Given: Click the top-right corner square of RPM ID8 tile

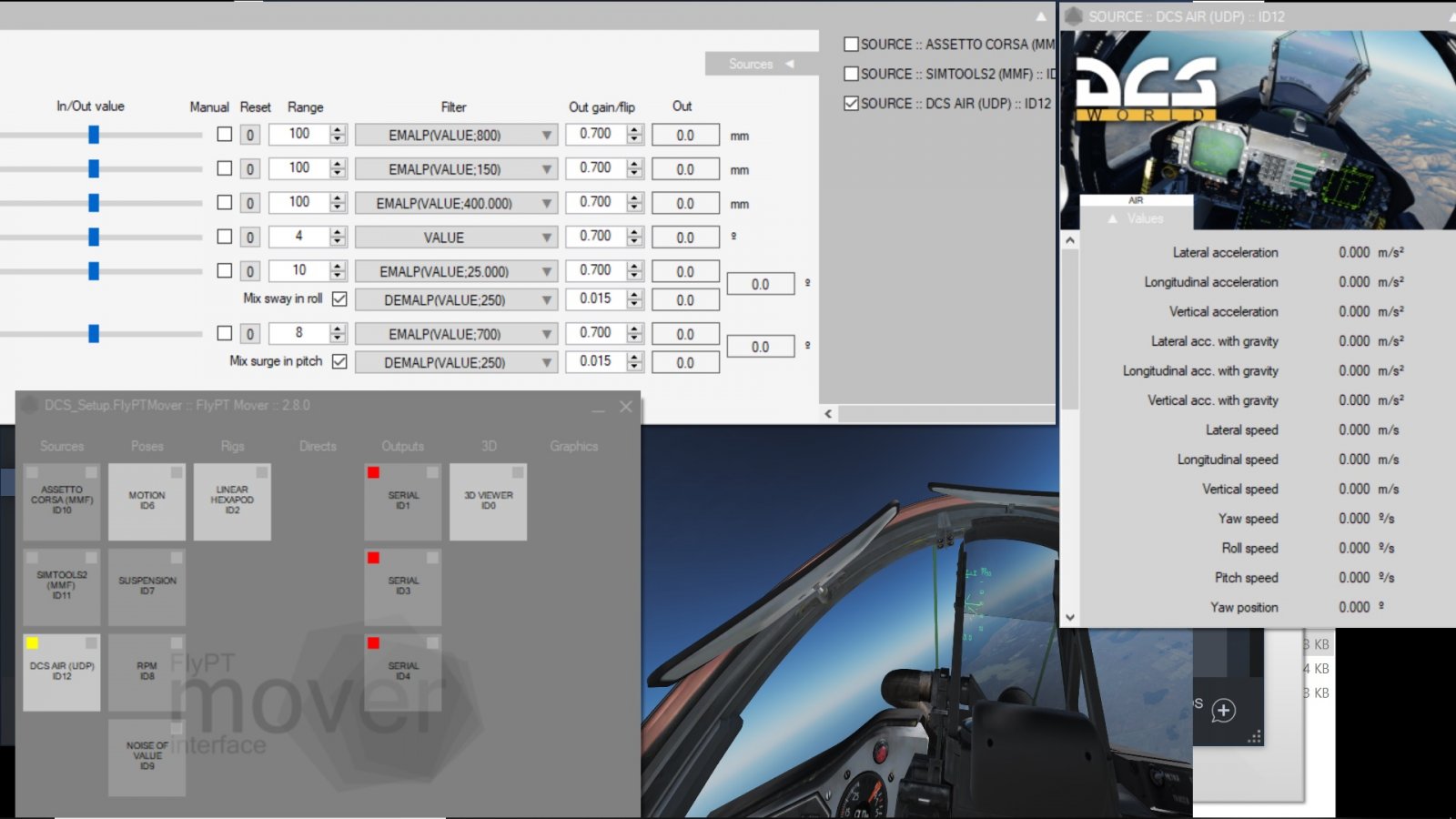Looking at the screenshot, I should point(177,643).
